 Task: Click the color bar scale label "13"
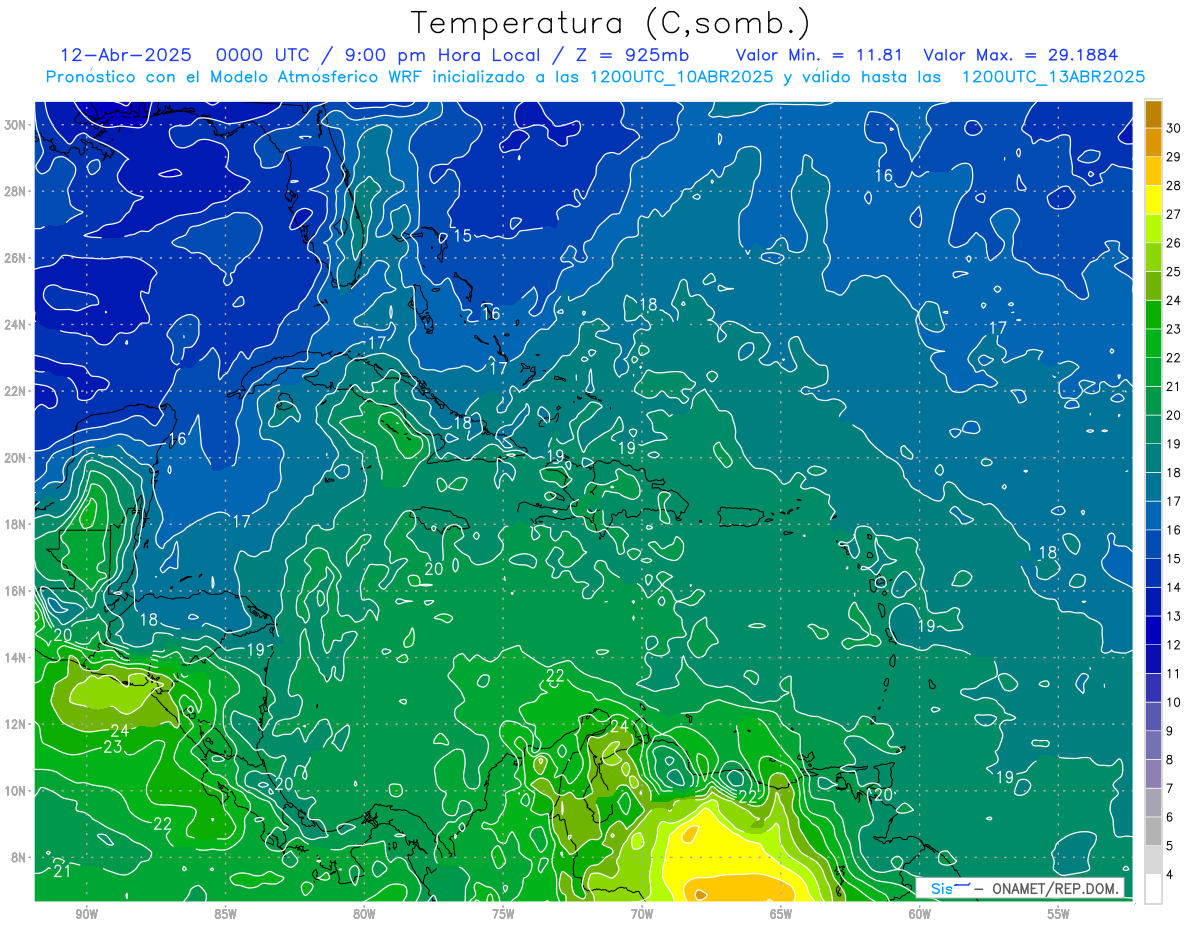1174,616
